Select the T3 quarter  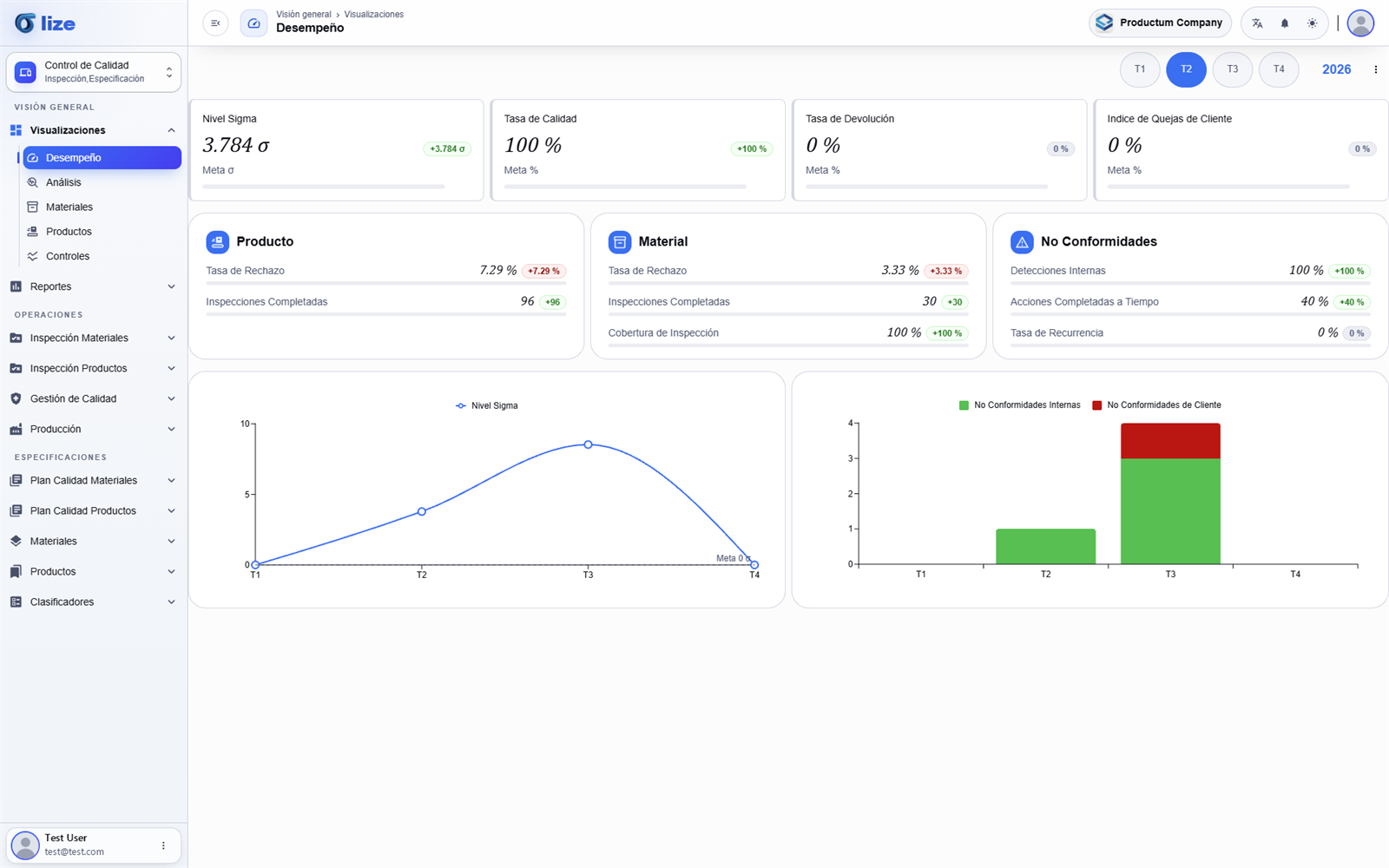pos(1232,69)
